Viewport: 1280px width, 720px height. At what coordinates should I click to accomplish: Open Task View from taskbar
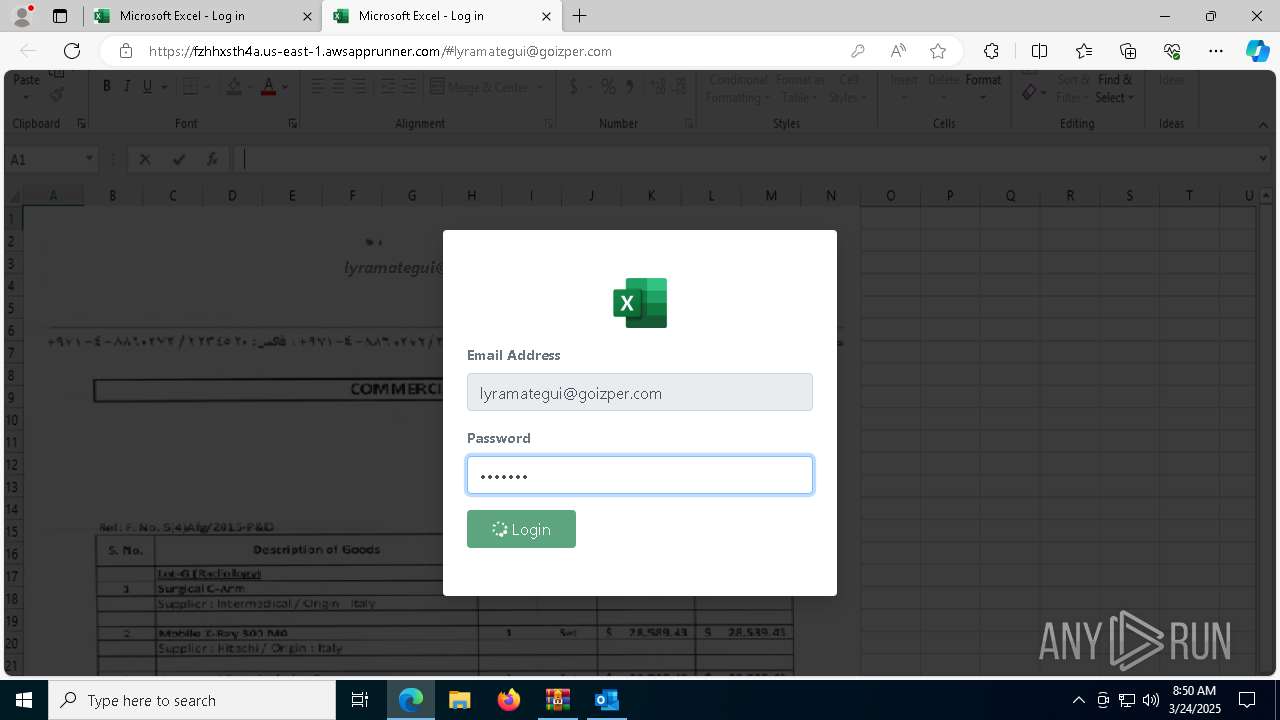[361, 700]
